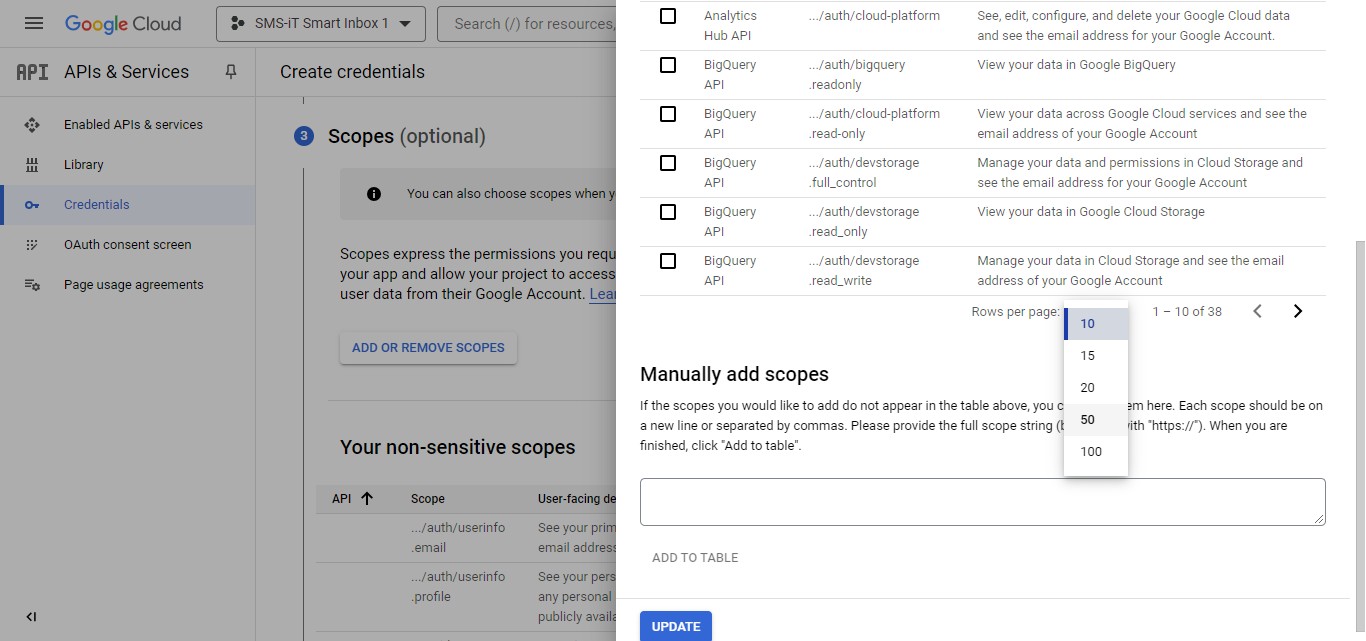Image resolution: width=1366 pixels, height=641 pixels.
Task: Open the SMS-iT Smart Inbox 1 project selector
Action: point(320,23)
